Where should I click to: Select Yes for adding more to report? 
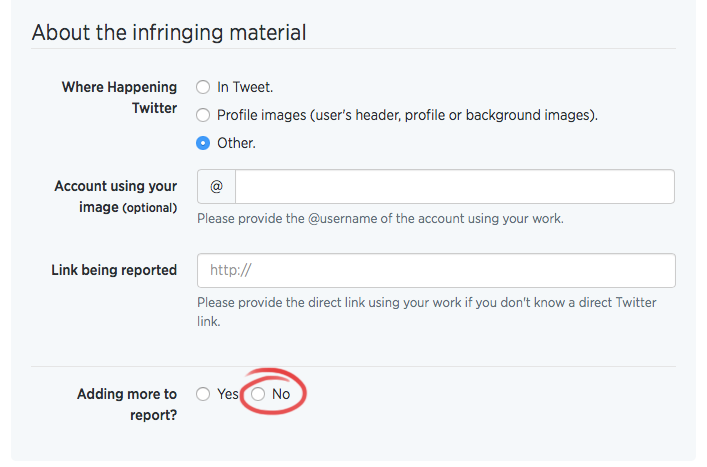[x=203, y=394]
